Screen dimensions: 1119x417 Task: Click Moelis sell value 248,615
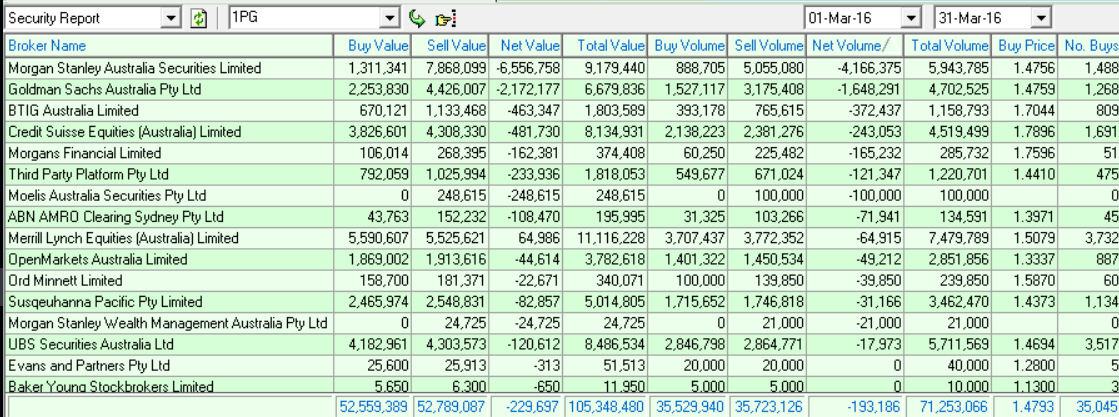pos(462,196)
